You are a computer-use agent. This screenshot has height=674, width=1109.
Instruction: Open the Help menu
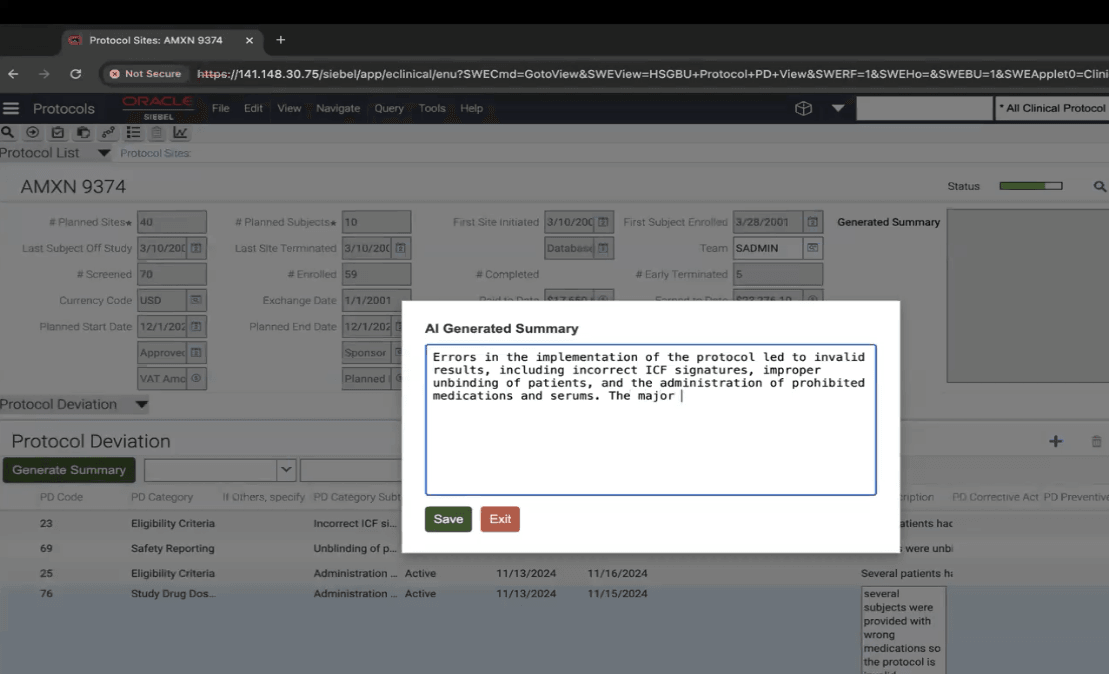tap(471, 108)
